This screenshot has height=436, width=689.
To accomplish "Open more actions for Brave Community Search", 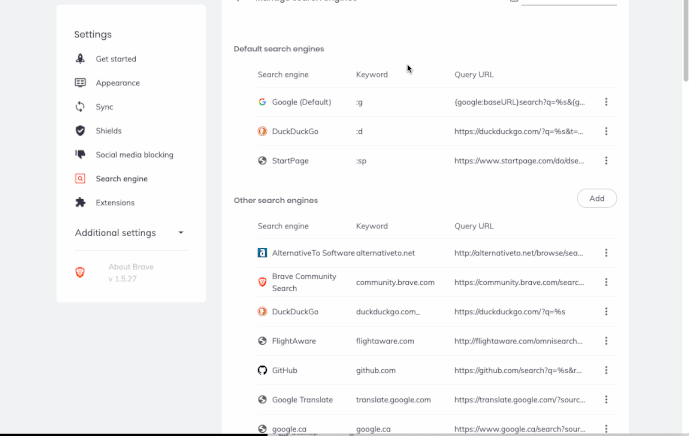I will point(606,282).
